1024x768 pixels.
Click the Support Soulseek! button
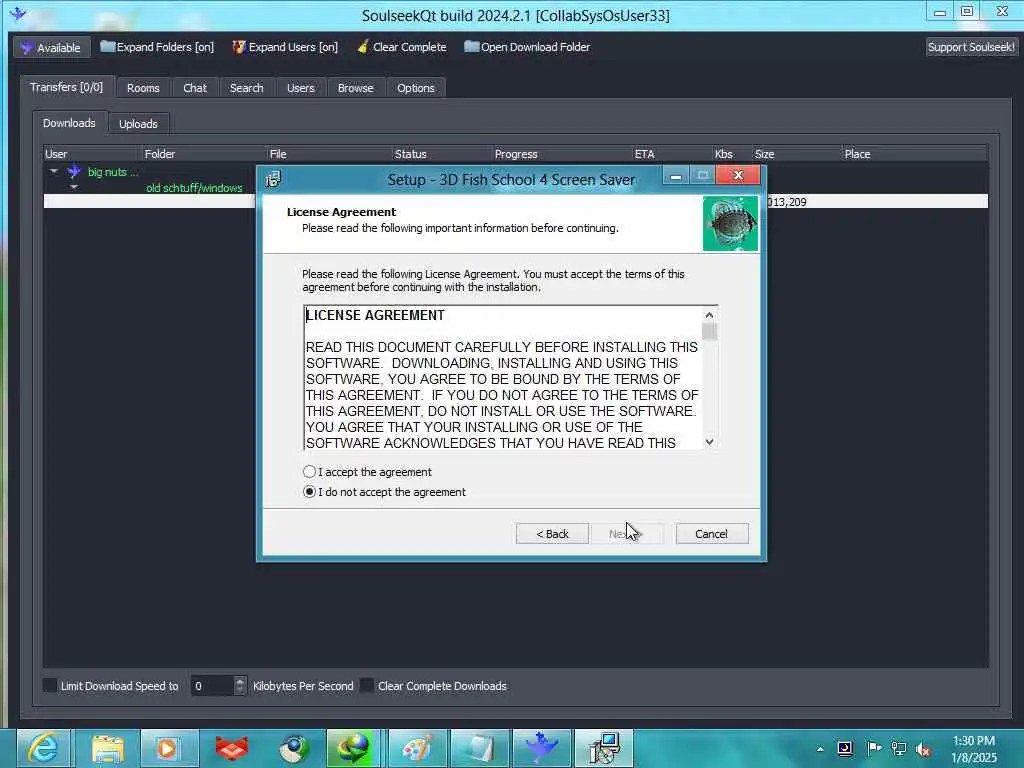[x=971, y=47]
